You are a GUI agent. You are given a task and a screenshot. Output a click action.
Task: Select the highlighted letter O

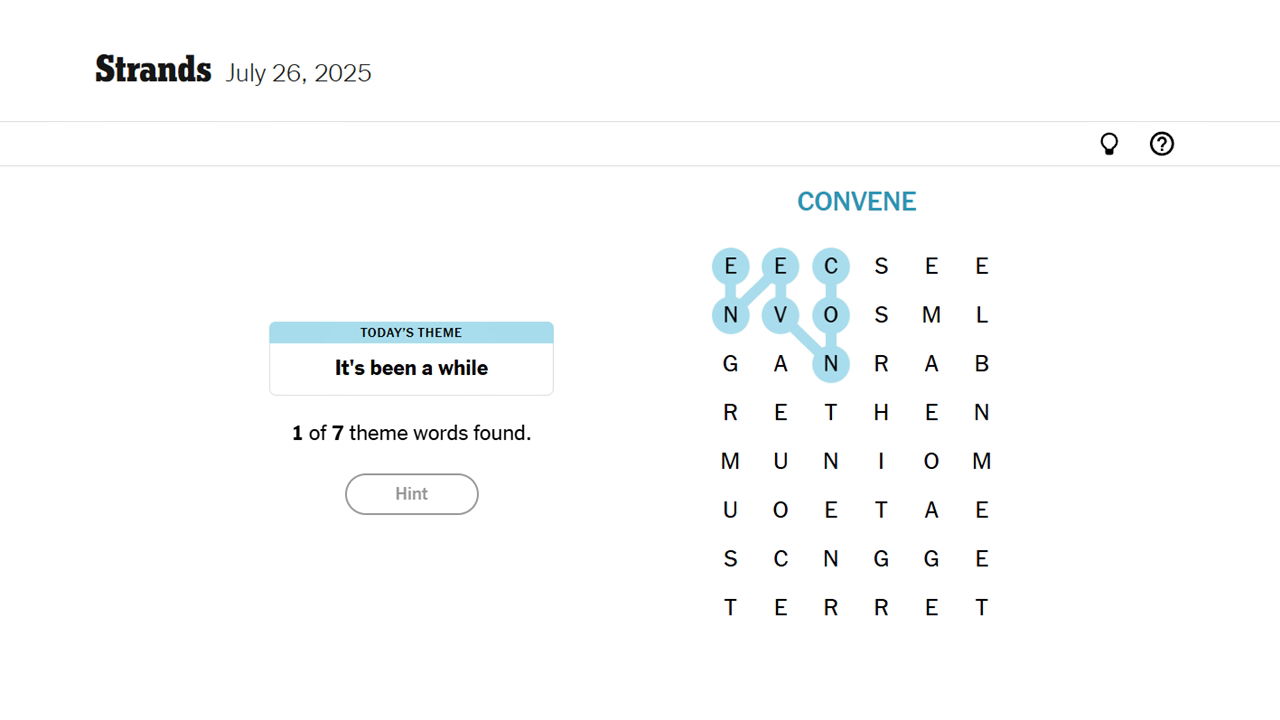[x=831, y=315]
